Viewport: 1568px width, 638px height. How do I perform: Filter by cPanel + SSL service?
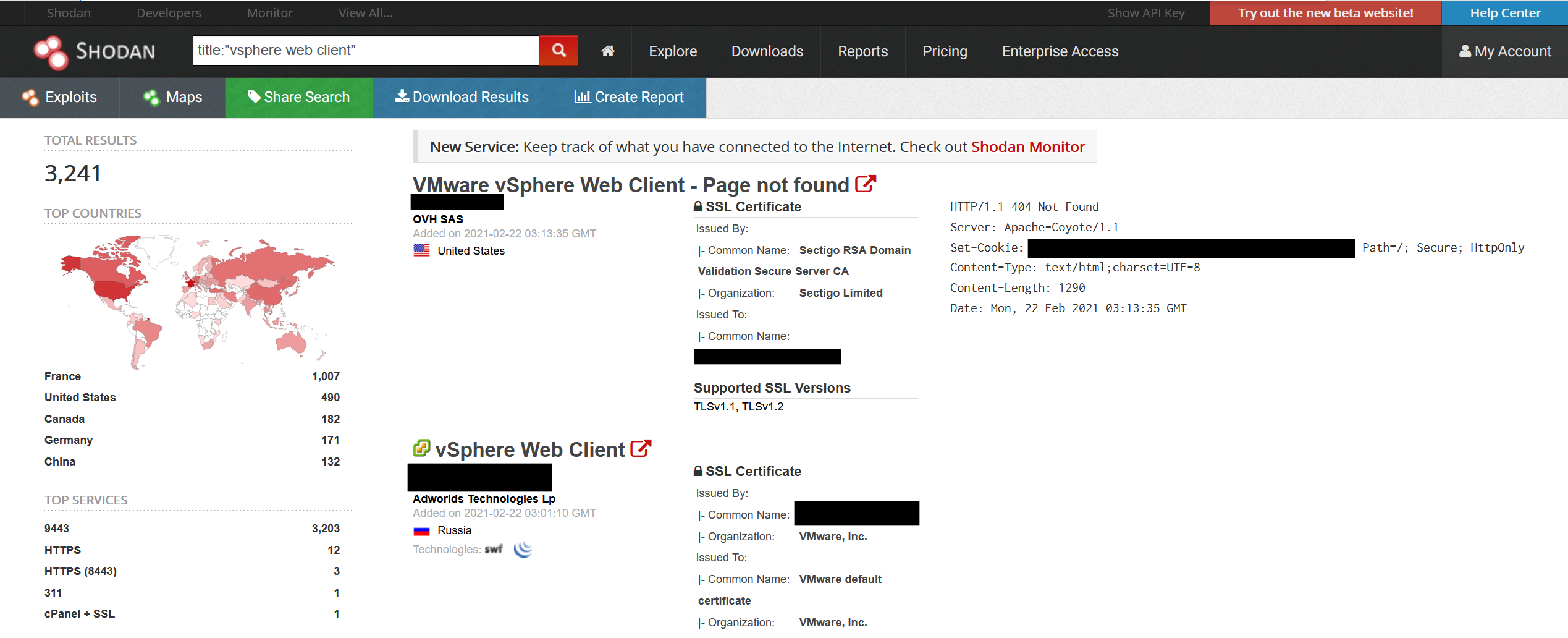pyautogui.click(x=80, y=614)
